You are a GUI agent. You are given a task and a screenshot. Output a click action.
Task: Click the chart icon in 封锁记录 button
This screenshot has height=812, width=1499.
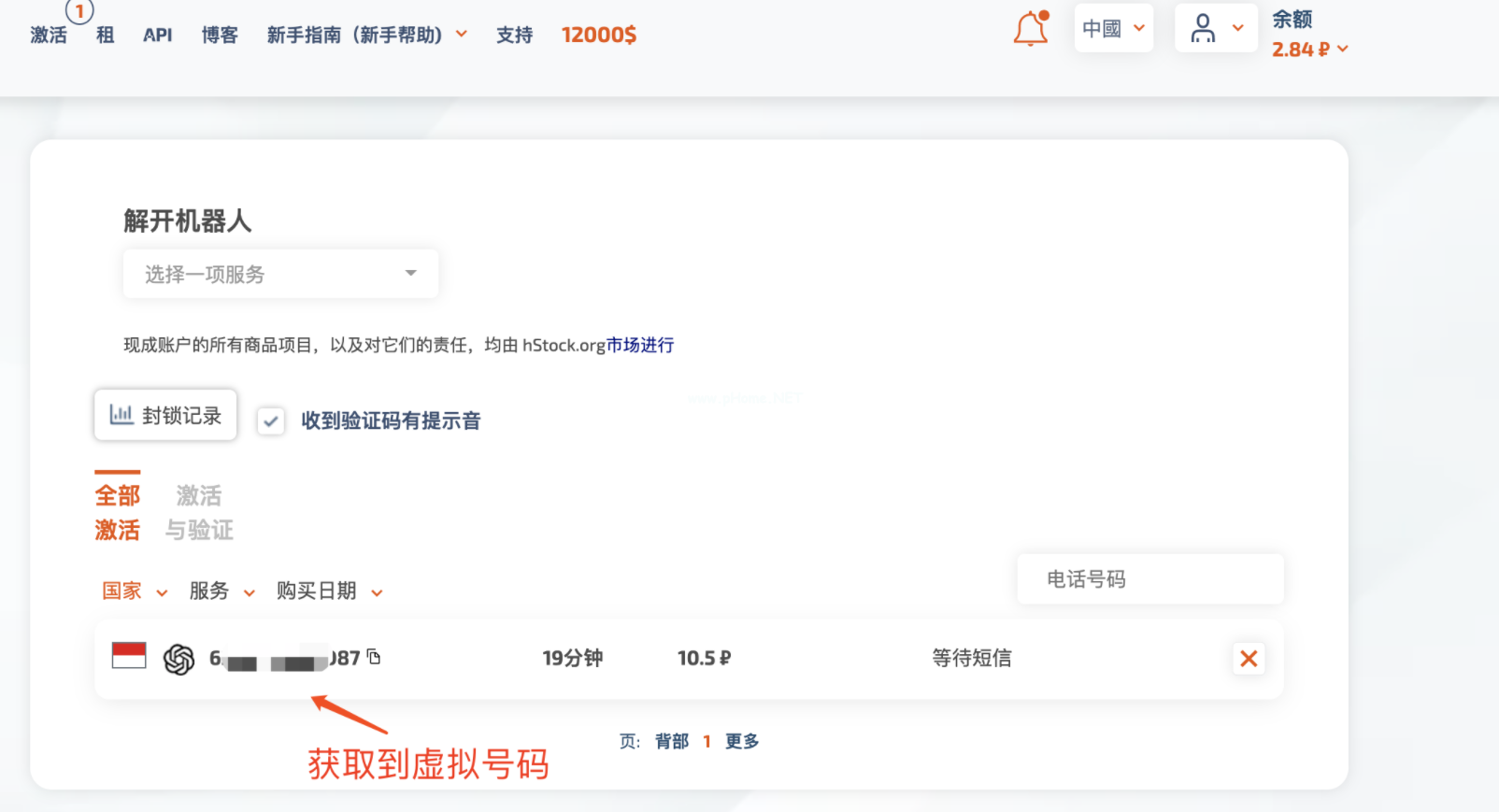tap(121, 415)
